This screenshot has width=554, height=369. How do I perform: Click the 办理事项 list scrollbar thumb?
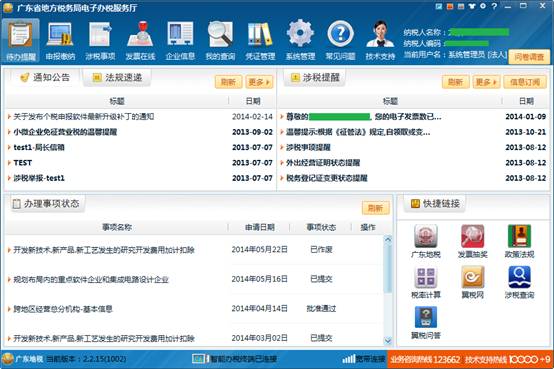pyautogui.click(x=388, y=268)
